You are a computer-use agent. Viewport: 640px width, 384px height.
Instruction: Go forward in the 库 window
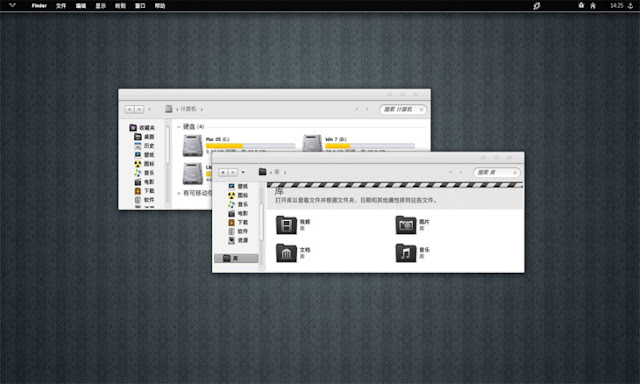[233, 172]
